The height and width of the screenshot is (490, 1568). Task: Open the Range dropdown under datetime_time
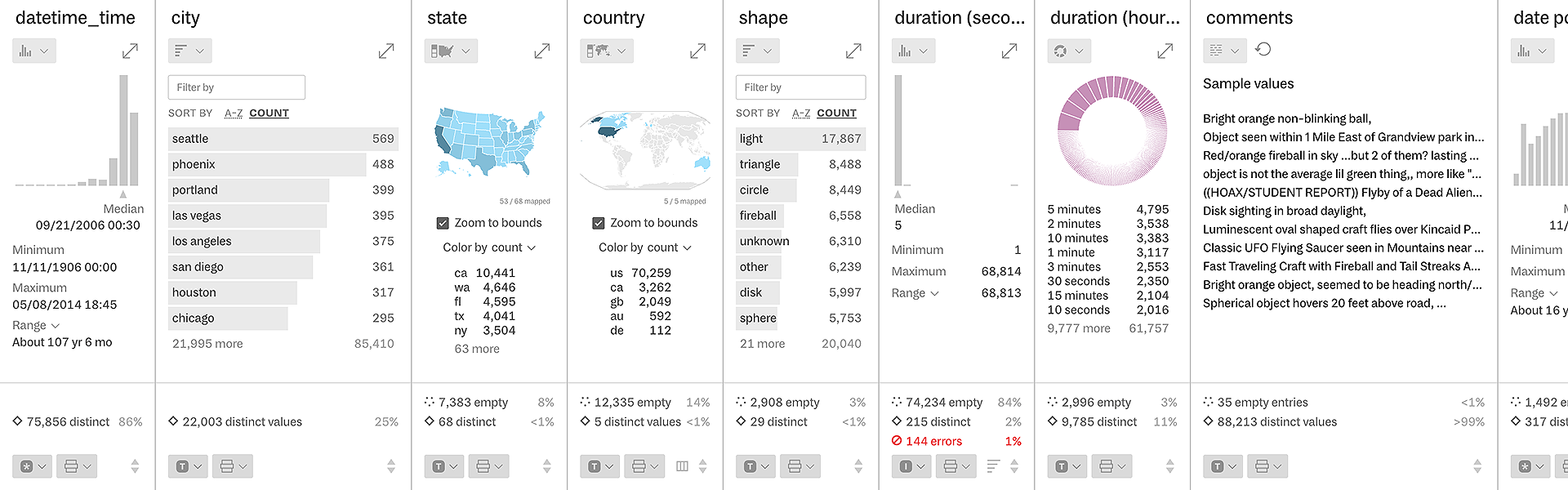click(x=33, y=324)
